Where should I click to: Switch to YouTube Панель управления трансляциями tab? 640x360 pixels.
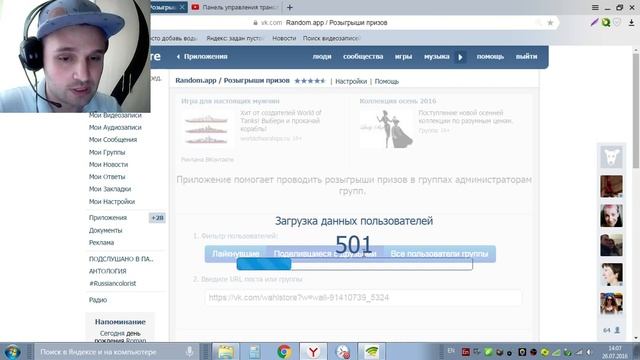coord(236,7)
